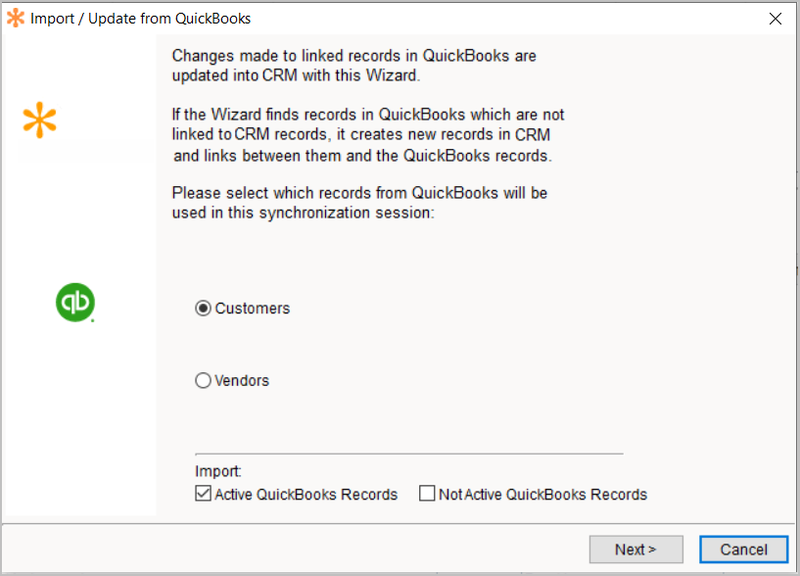Click the orange asterisk icon in title bar

click(x=15, y=18)
